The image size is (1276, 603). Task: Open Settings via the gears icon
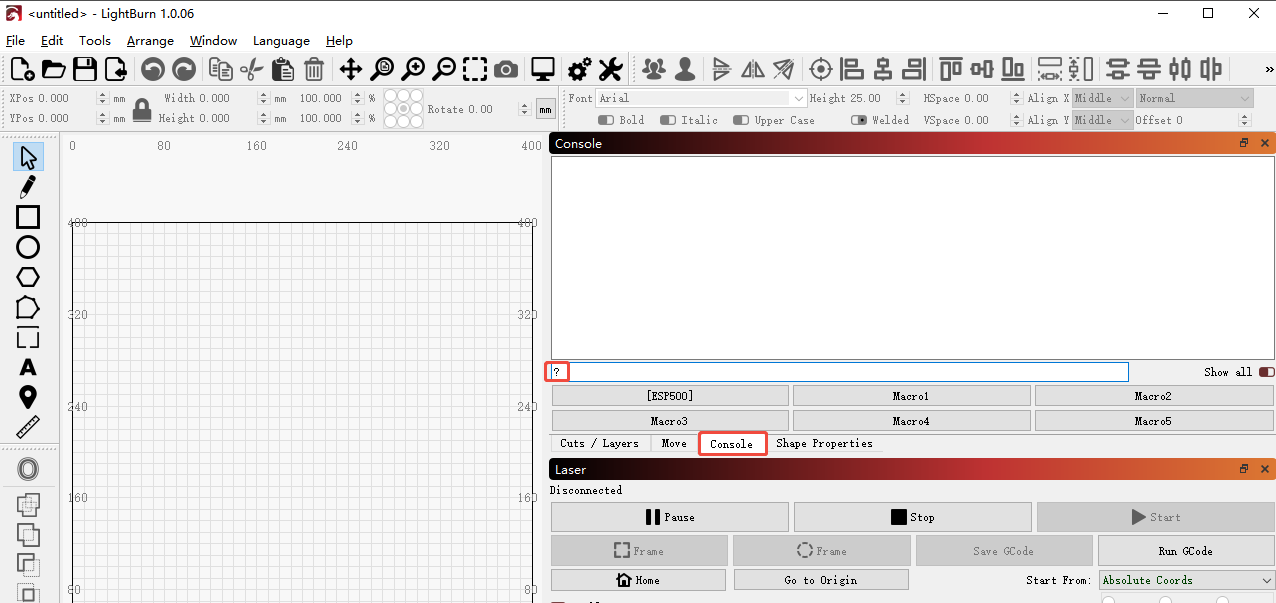(579, 69)
